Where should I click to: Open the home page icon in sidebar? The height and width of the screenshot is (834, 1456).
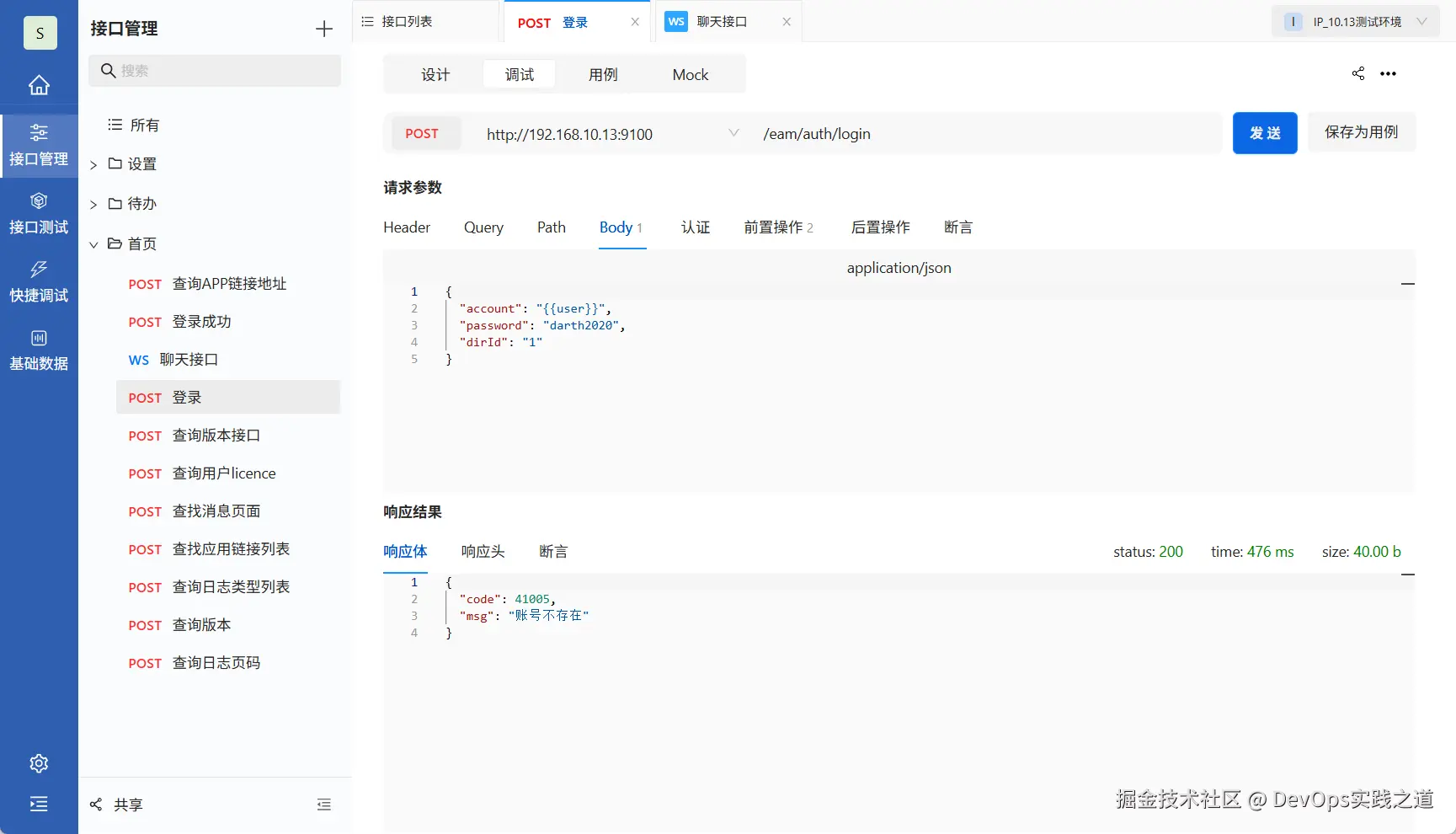pyautogui.click(x=39, y=85)
